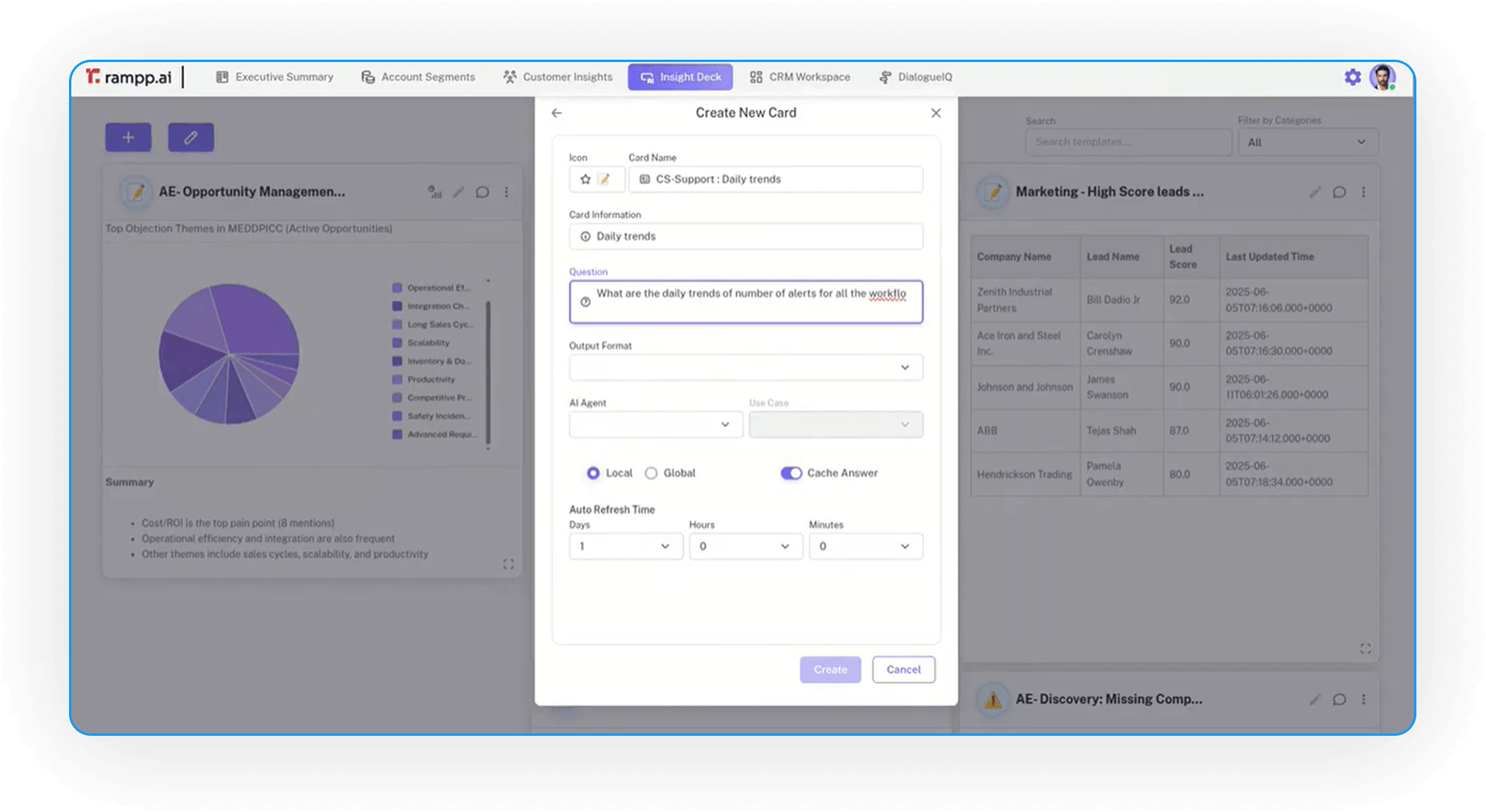Open more options on AE-Opportunity Management card
The width and height of the screenshot is (1486, 812).
[x=506, y=192]
